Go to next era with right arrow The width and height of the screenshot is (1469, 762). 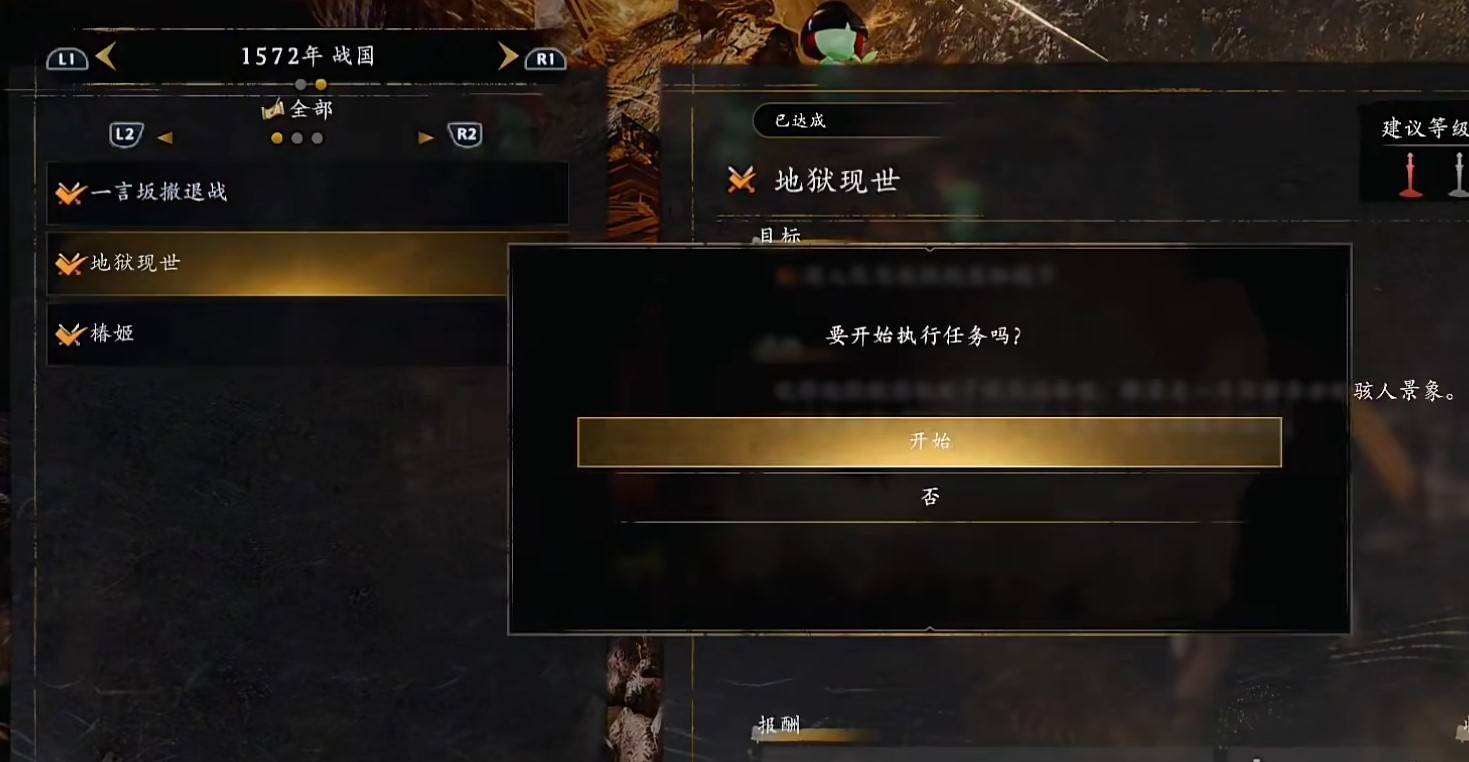(x=508, y=56)
